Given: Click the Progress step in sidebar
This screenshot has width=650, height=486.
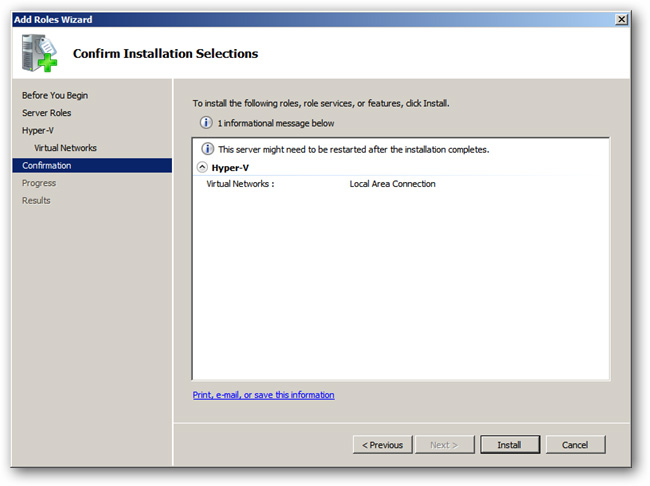Looking at the screenshot, I should 39,183.
